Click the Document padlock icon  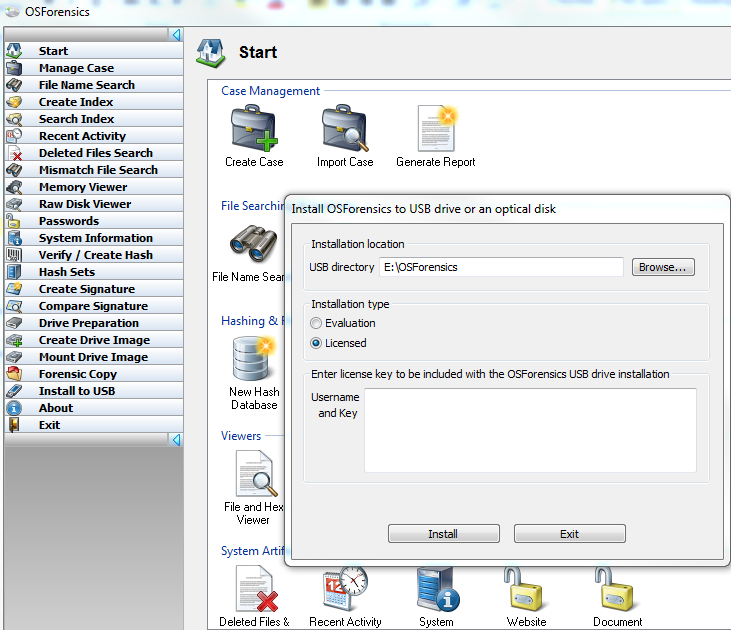pyautogui.click(x=614, y=588)
